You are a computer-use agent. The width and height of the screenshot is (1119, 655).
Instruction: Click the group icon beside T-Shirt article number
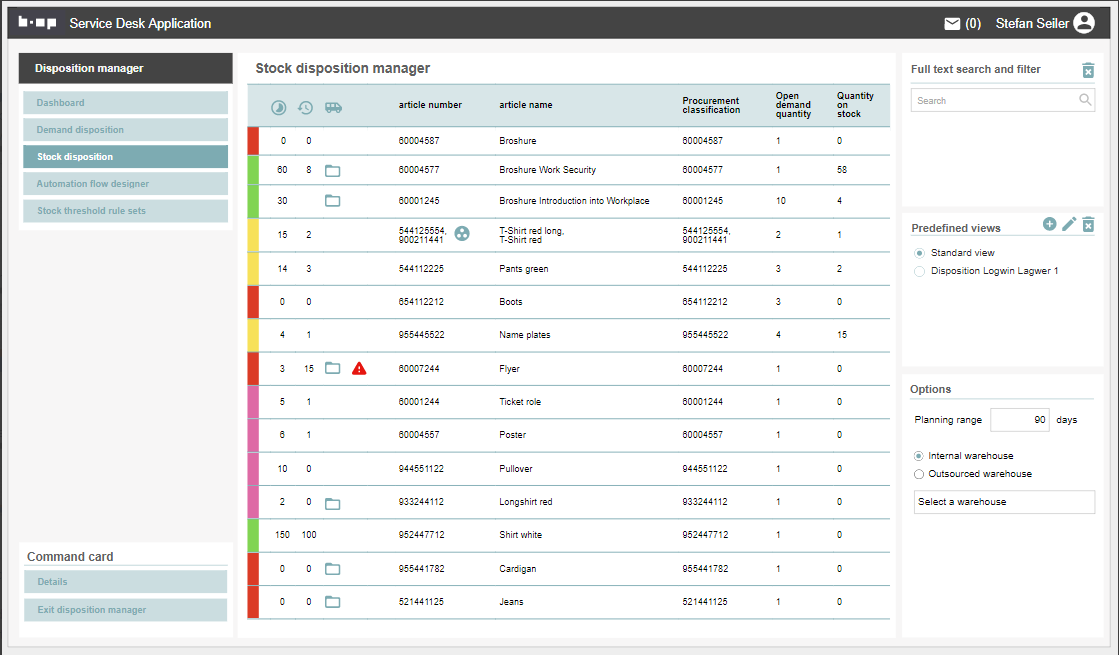[461, 234]
